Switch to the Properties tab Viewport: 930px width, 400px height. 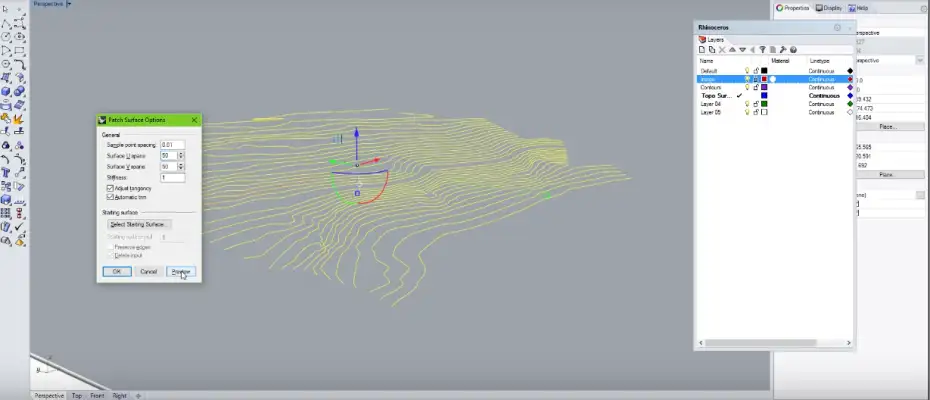coord(793,8)
